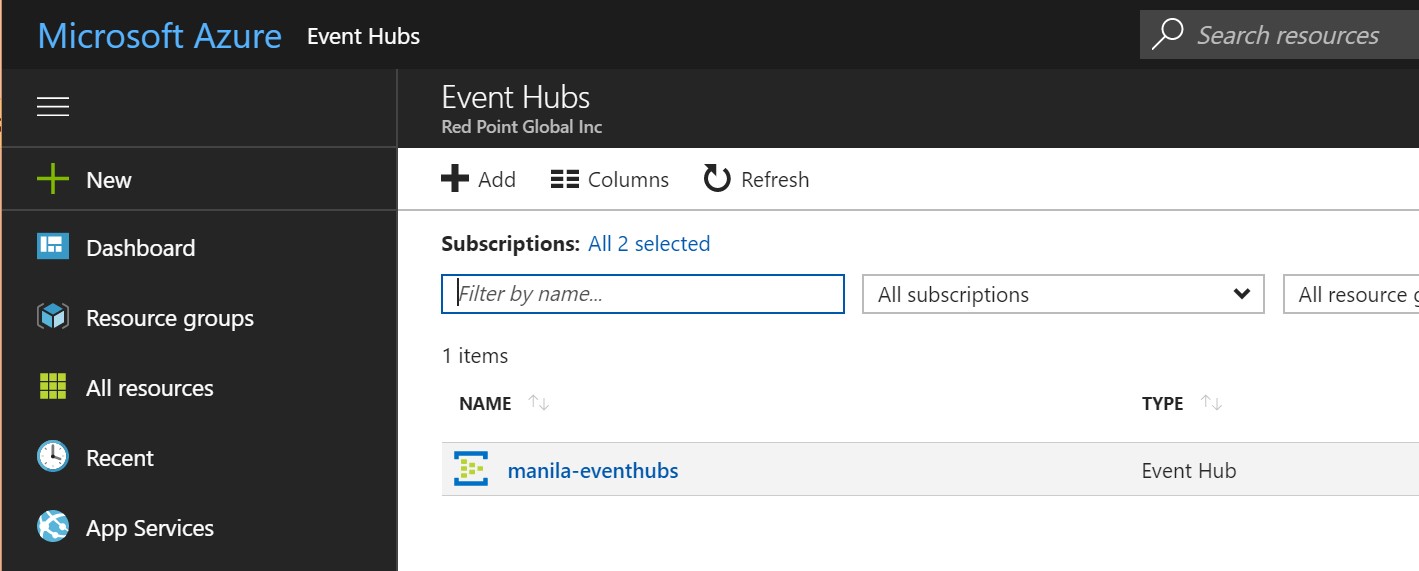The image size is (1419, 571).
Task: Open App Services globe icon
Action: pos(53,527)
